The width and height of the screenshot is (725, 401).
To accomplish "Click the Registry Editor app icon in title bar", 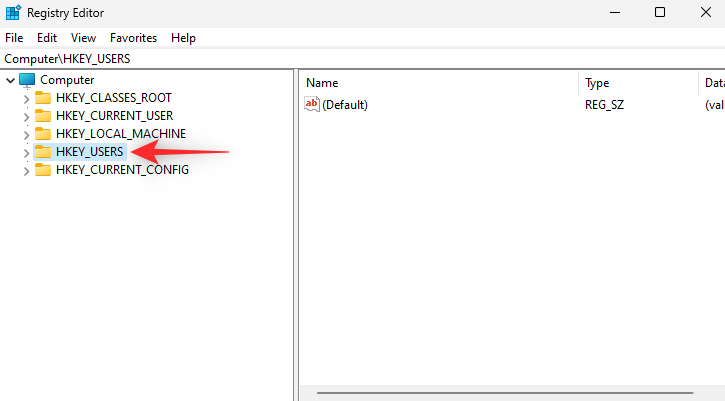I will [14, 12].
